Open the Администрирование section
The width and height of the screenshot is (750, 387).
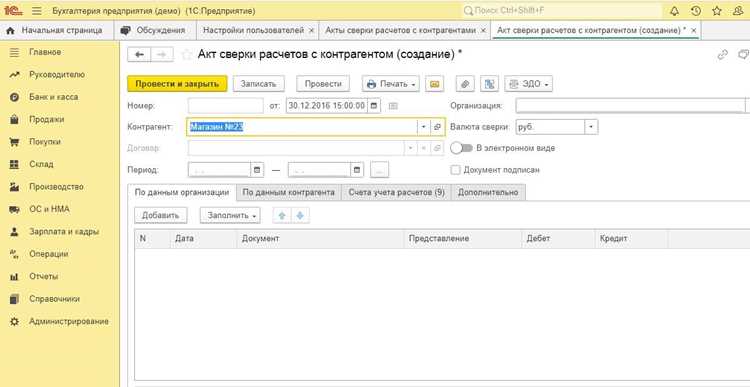click(x=68, y=321)
